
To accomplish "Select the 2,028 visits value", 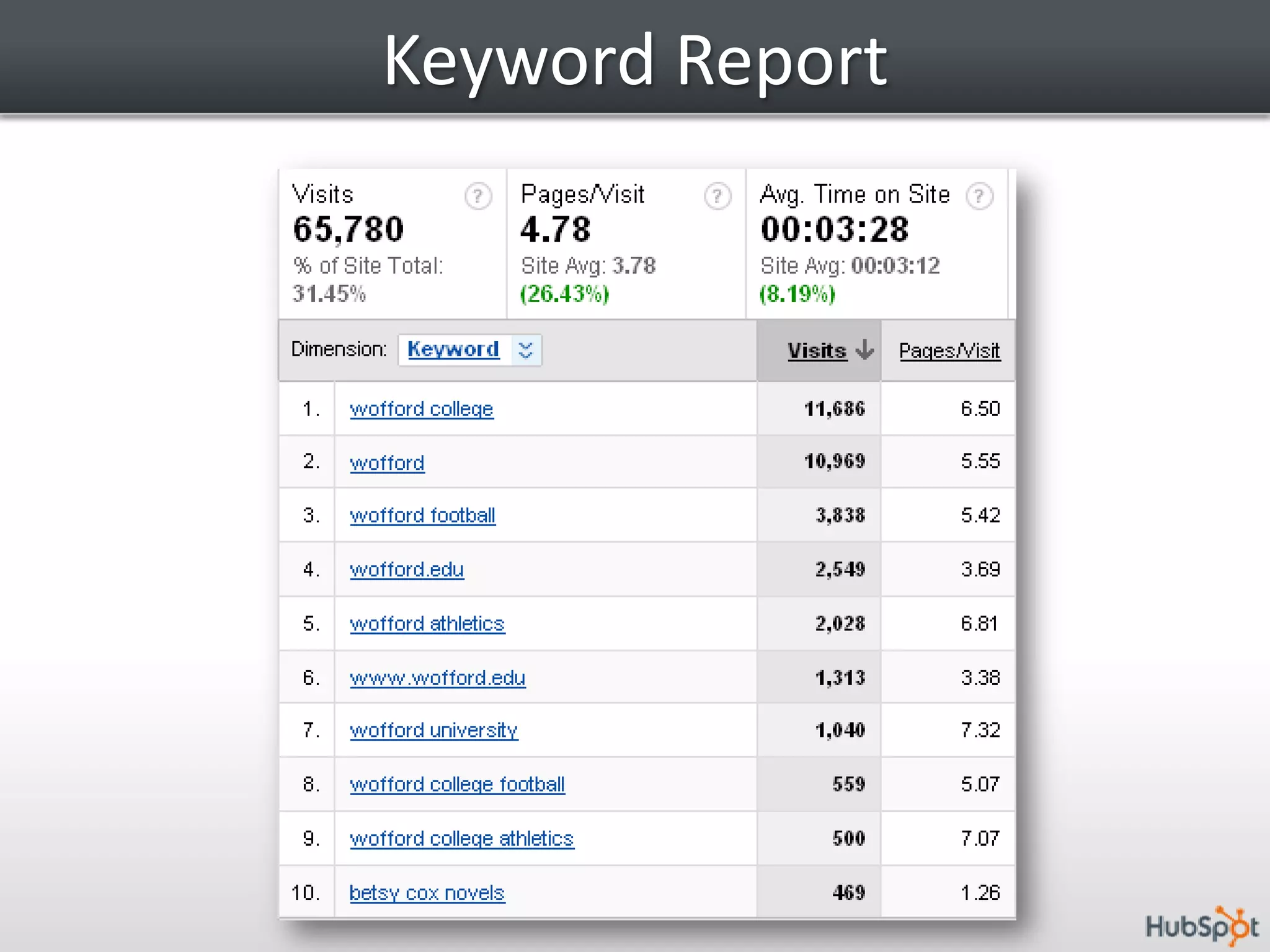I will click(x=840, y=624).
